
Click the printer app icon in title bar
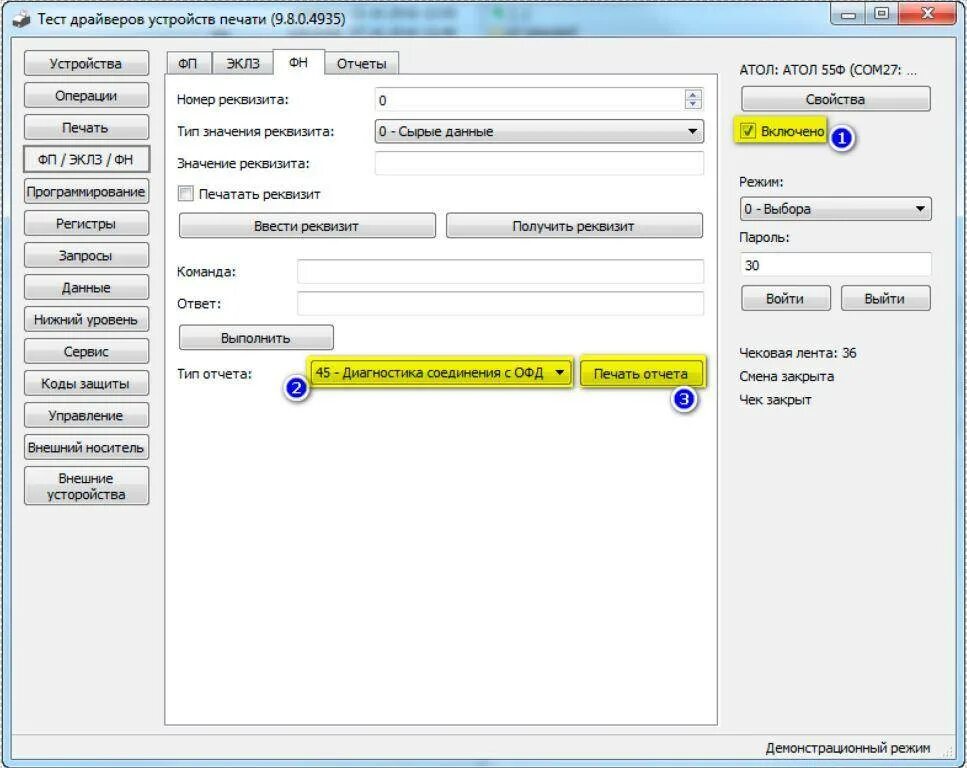(22, 20)
